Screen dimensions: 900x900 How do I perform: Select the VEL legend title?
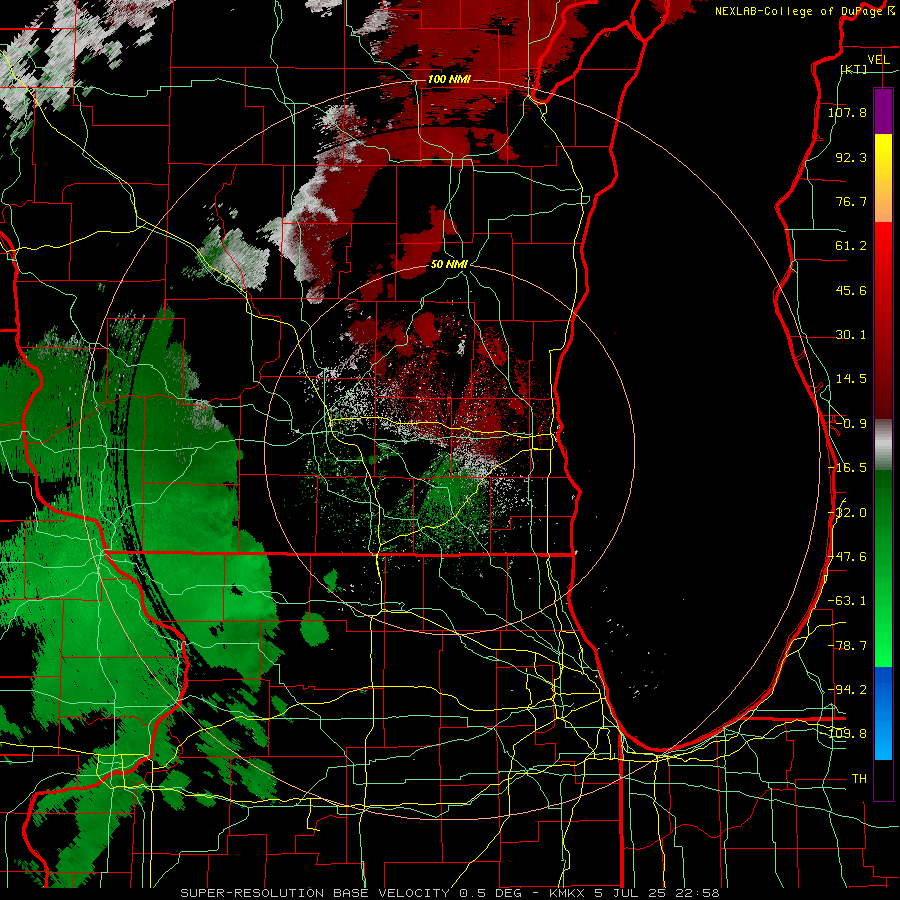tap(878, 60)
